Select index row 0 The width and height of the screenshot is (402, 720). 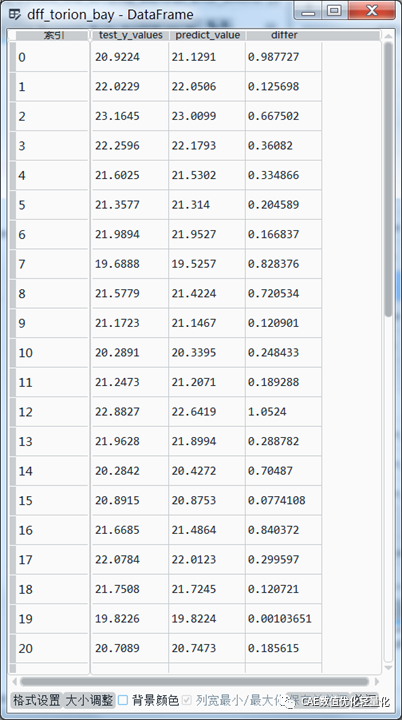coord(51,57)
